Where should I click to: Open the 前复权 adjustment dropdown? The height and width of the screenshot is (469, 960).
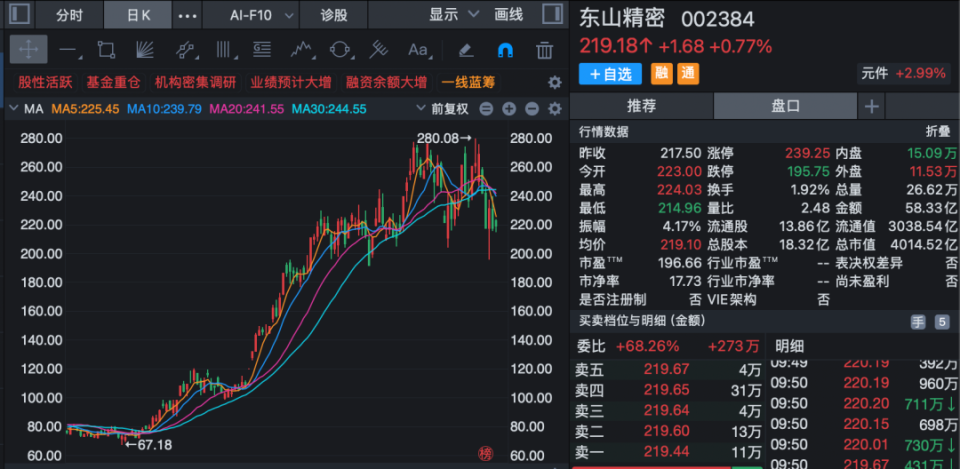[x=443, y=109]
